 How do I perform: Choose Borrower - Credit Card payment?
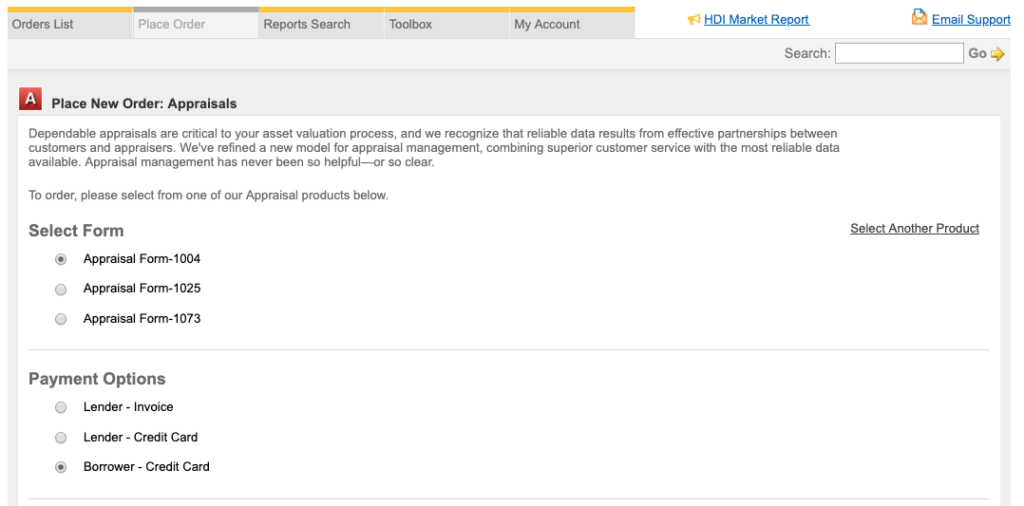coord(61,467)
